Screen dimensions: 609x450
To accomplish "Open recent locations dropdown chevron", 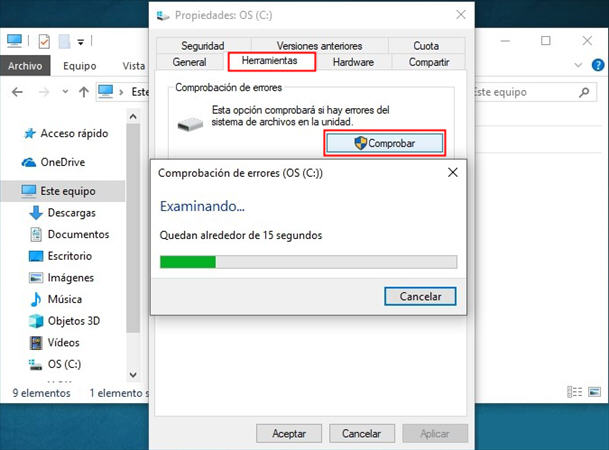I will coord(65,92).
